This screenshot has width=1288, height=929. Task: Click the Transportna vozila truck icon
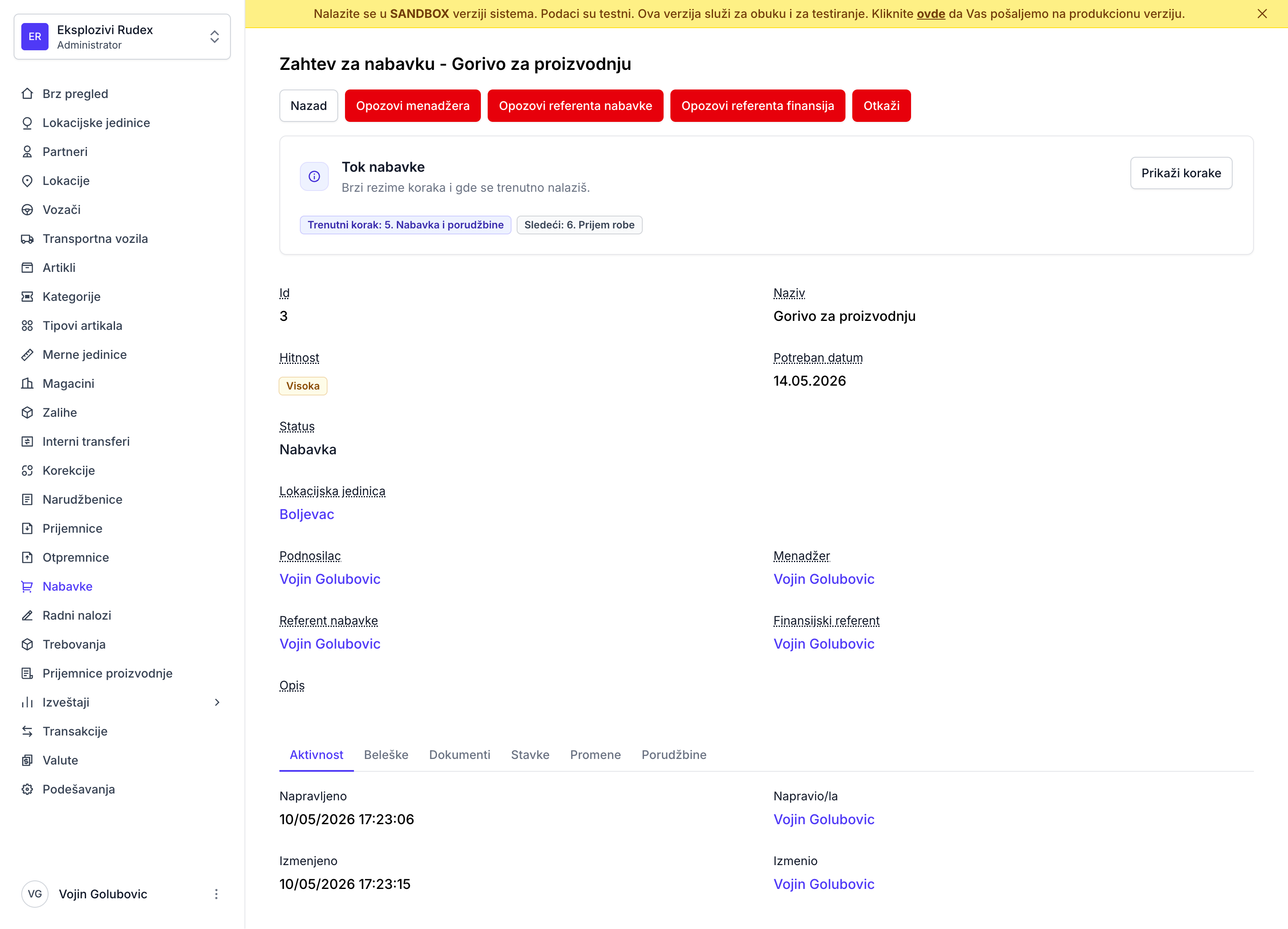point(27,239)
